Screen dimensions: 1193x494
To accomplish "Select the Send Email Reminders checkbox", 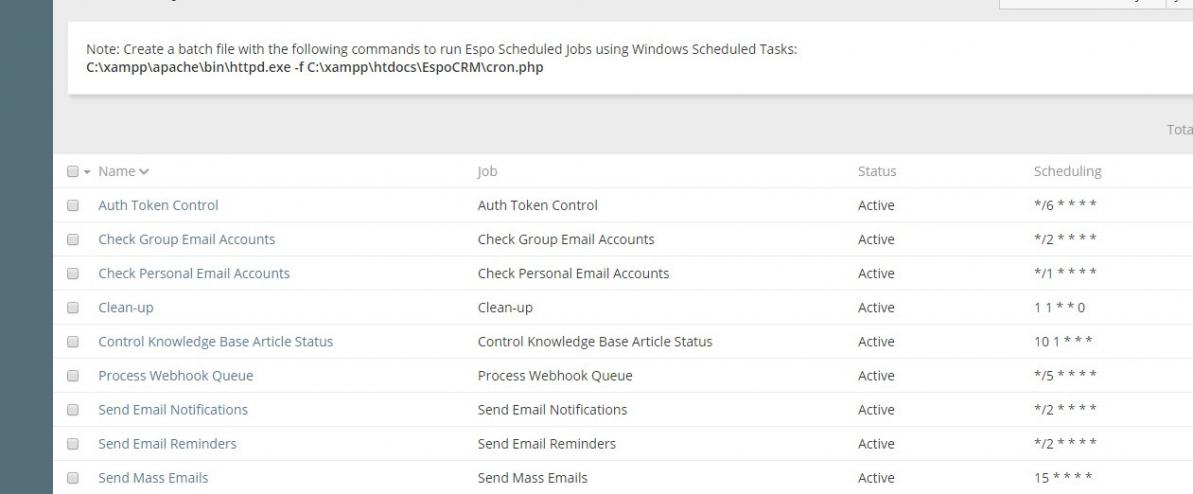I will 72,443.
